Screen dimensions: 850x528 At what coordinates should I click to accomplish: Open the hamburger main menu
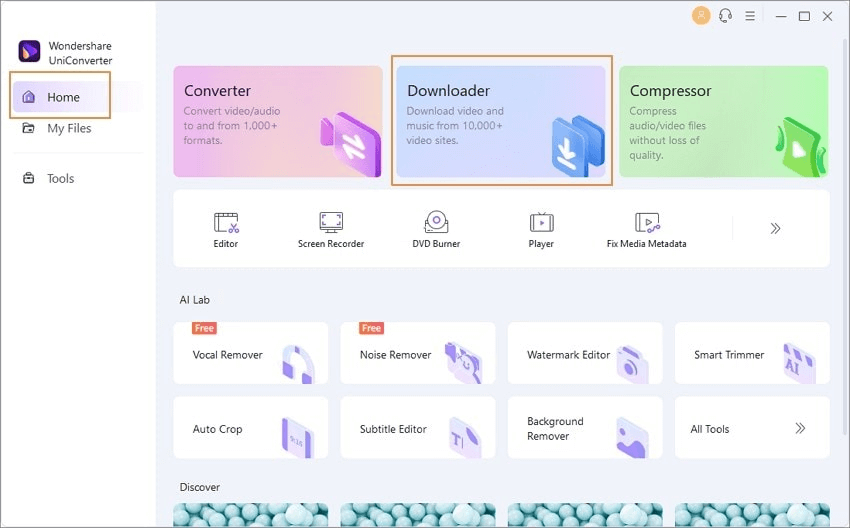(750, 16)
